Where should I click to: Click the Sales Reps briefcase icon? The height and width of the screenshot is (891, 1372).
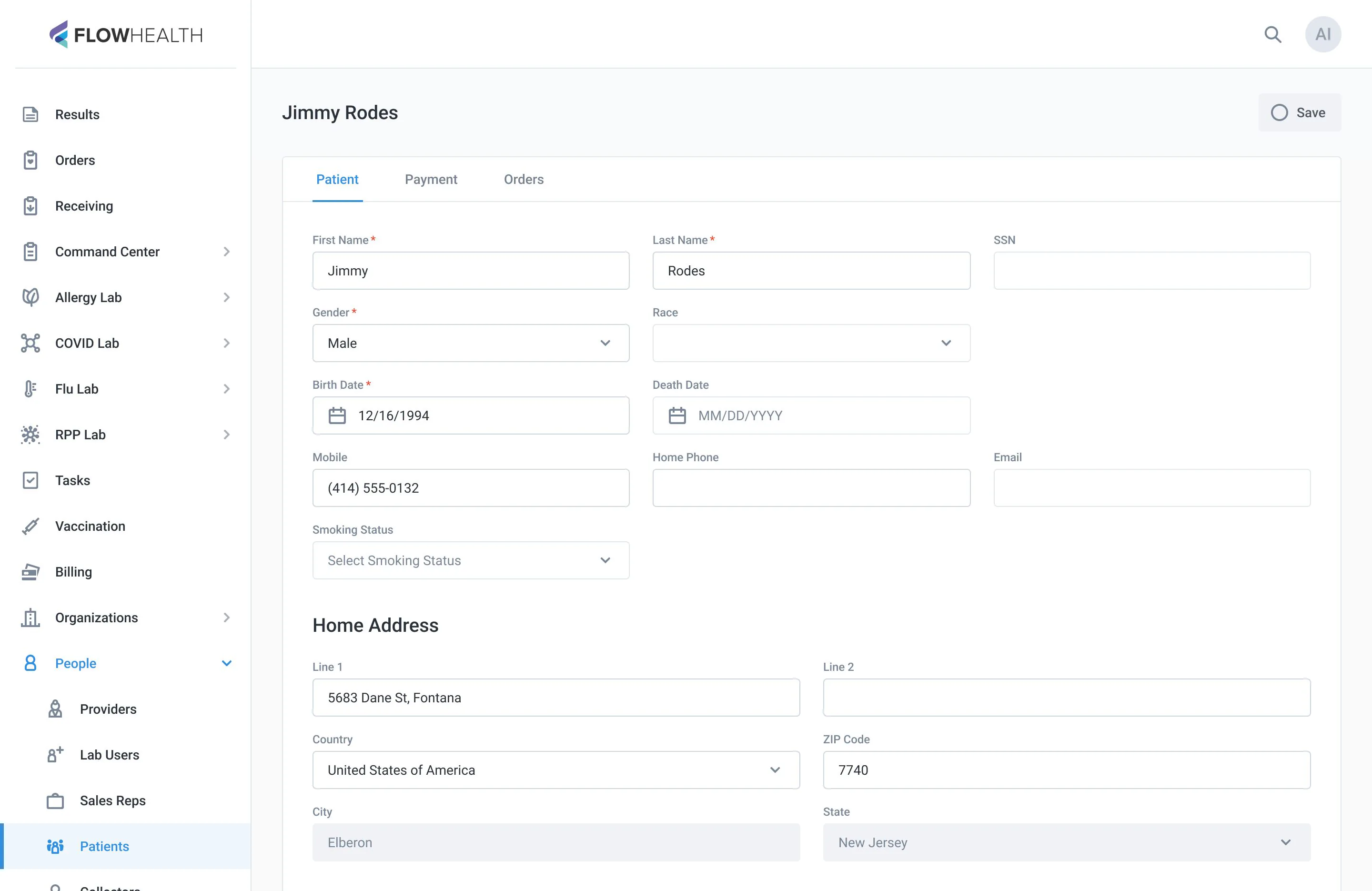(55, 800)
